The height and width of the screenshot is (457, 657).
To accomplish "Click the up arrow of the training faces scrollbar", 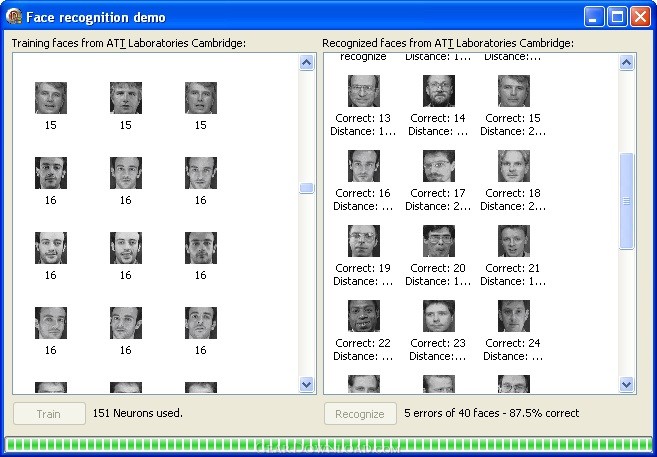I will coord(307,63).
